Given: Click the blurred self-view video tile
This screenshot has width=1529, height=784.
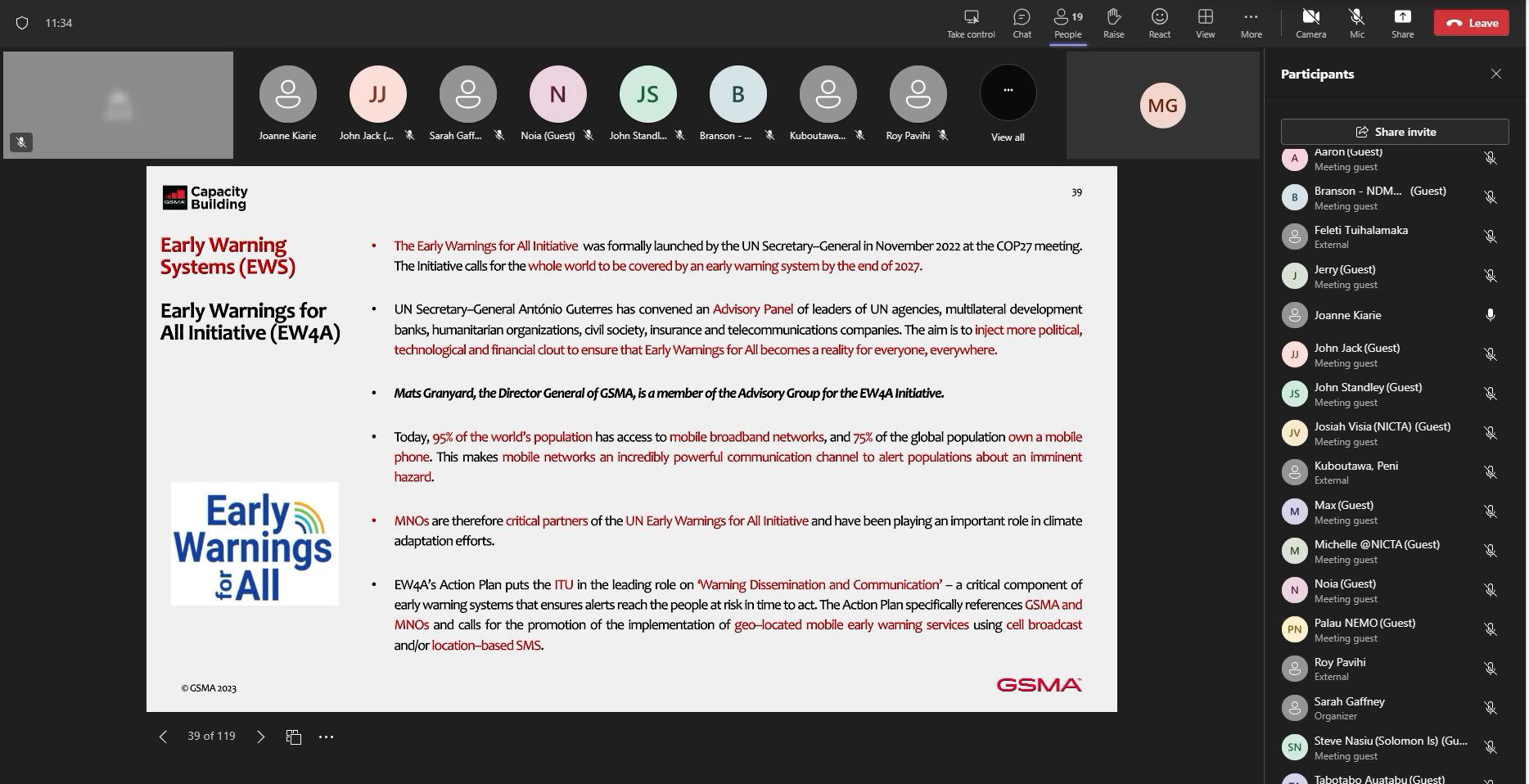Looking at the screenshot, I should (118, 105).
